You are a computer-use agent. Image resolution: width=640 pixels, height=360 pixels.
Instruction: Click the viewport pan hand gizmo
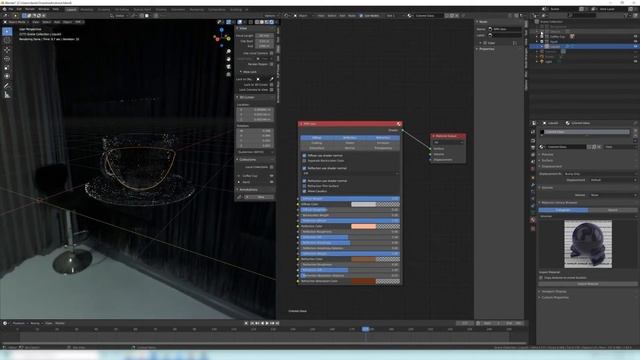(229, 59)
